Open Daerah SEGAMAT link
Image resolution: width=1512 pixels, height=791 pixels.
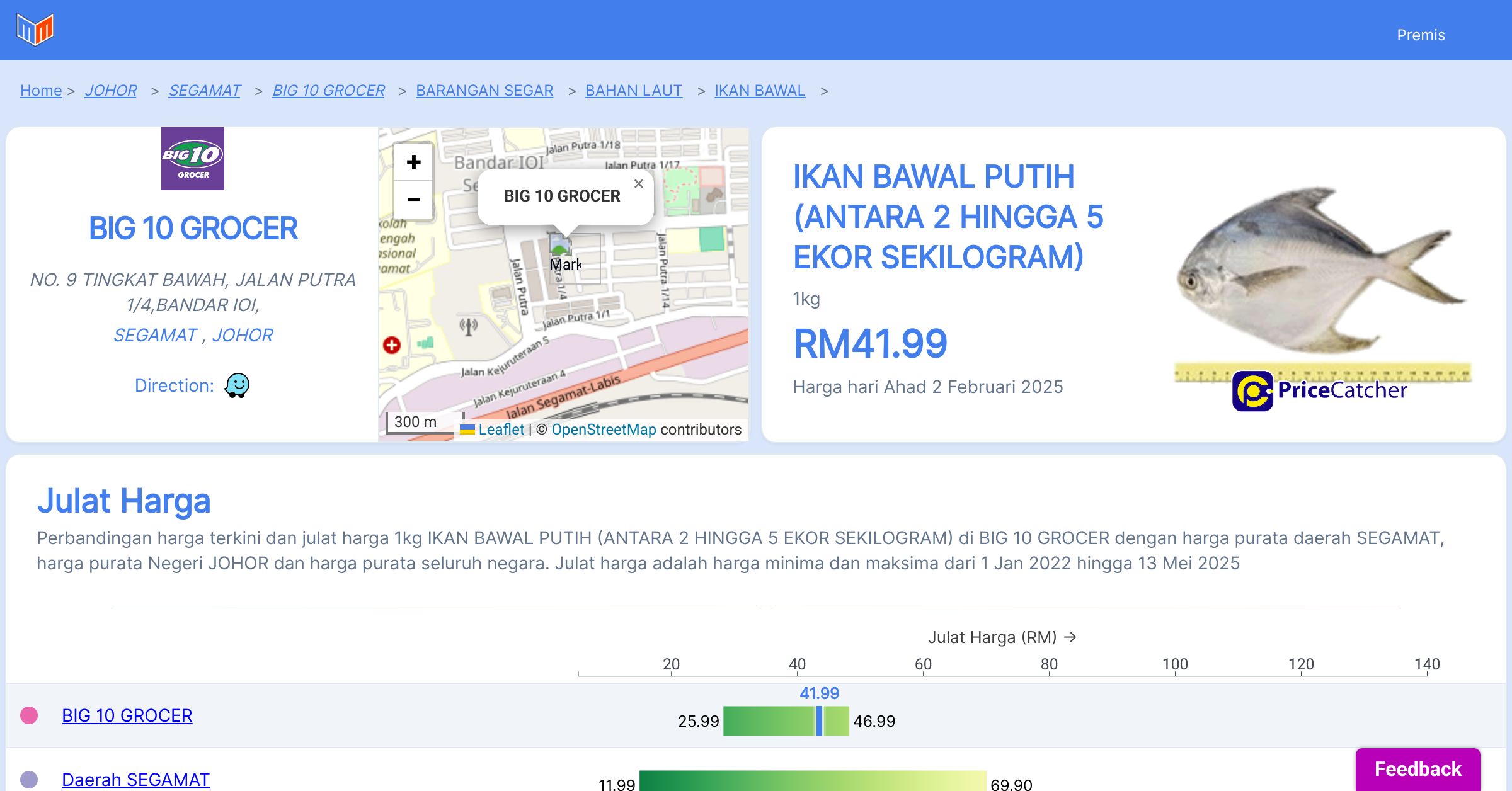coord(135,780)
